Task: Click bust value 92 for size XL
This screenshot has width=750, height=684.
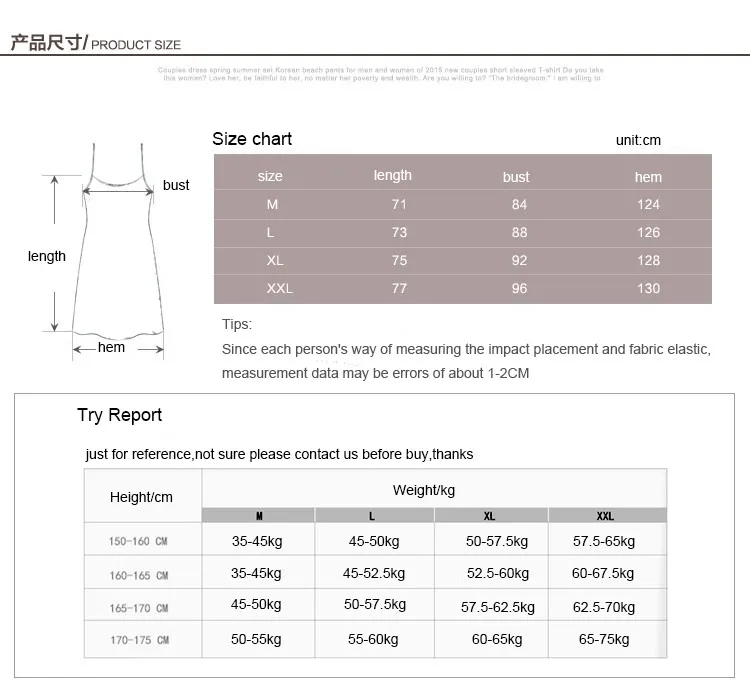Action: [519, 260]
